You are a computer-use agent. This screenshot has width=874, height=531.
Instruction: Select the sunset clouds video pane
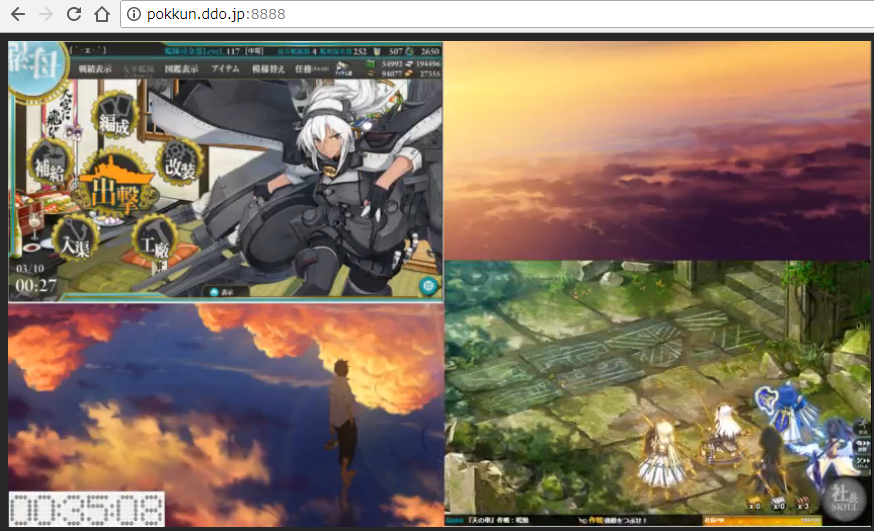click(x=658, y=150)
